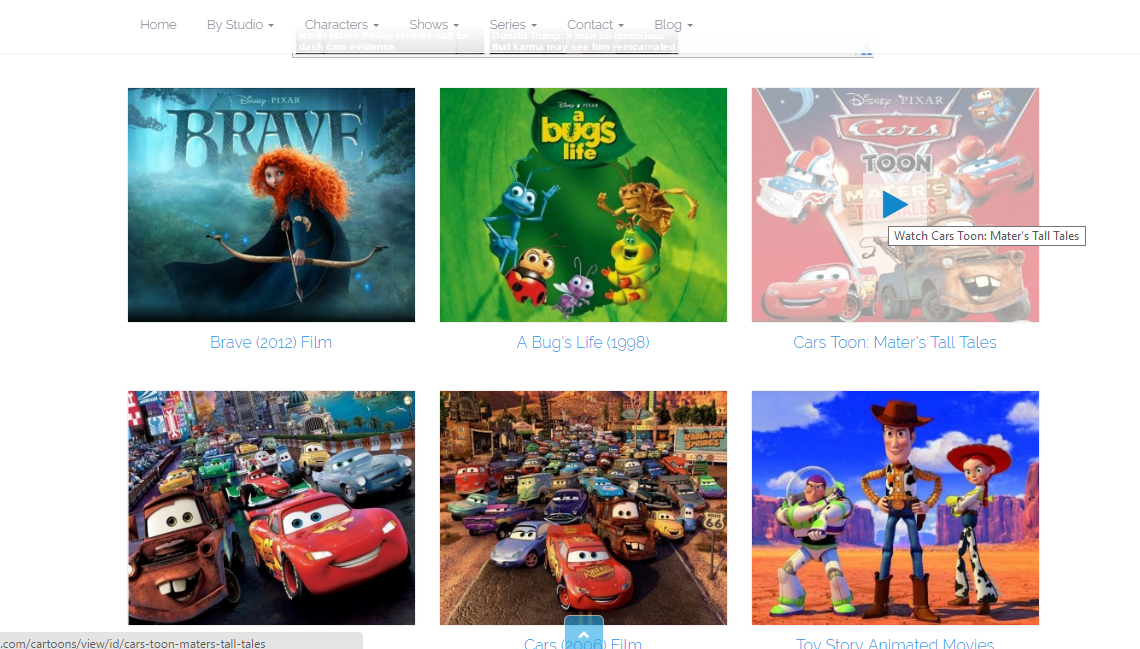The image size is (1140, 649).
Task: Open the Brave movie poster thumbnail
Action: point(271,205)
